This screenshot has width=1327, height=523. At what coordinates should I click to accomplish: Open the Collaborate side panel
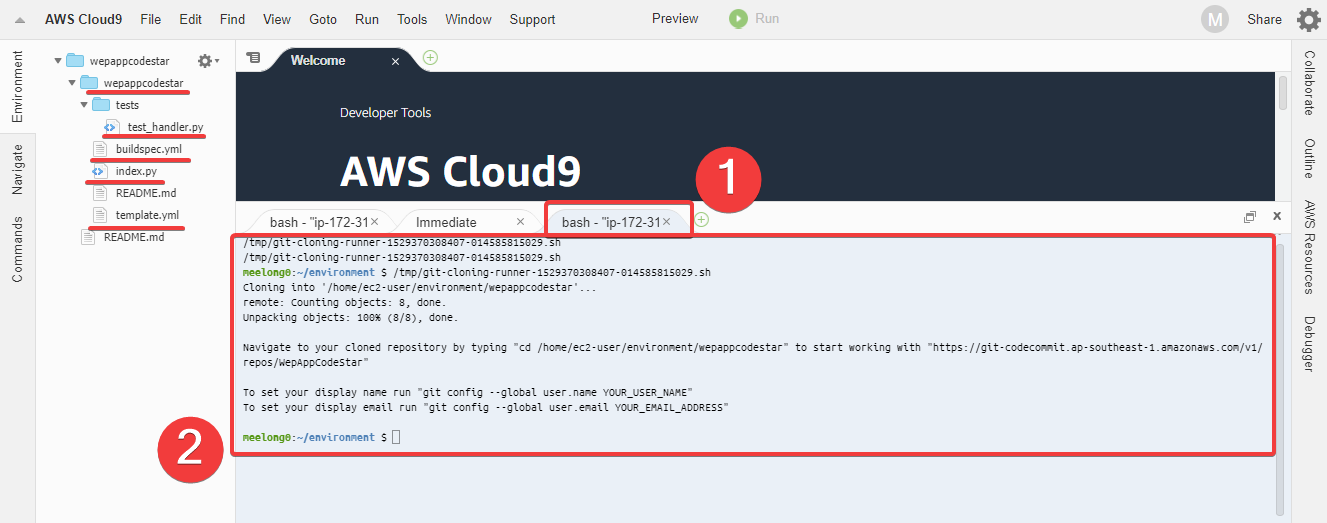tap(1309, 83)
